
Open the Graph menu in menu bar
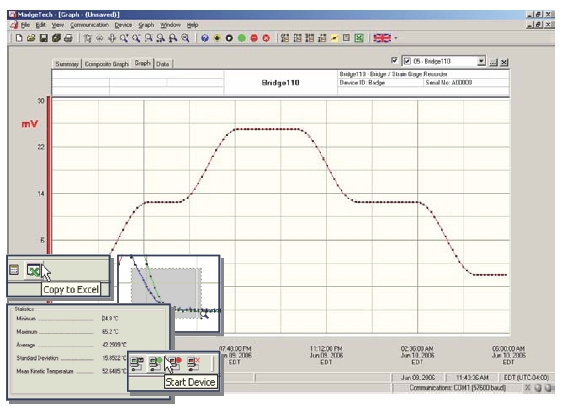[146, 25]
